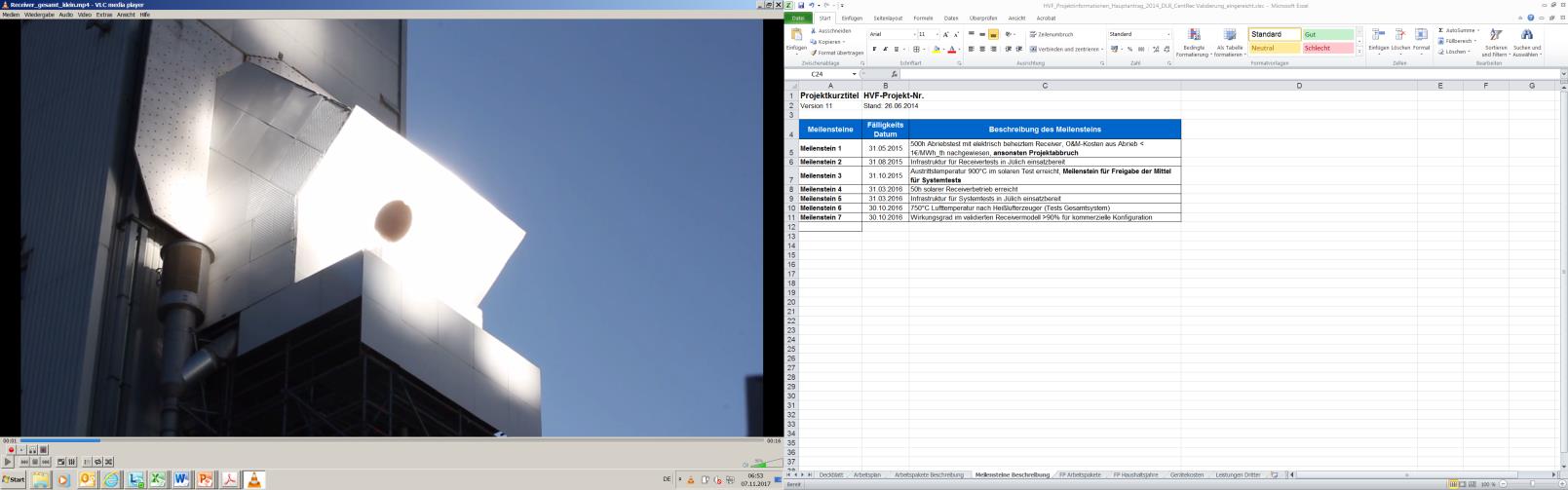Open the font name Arial dropdown
This screenshot has height=490, width=1568.
coord(914,34)
